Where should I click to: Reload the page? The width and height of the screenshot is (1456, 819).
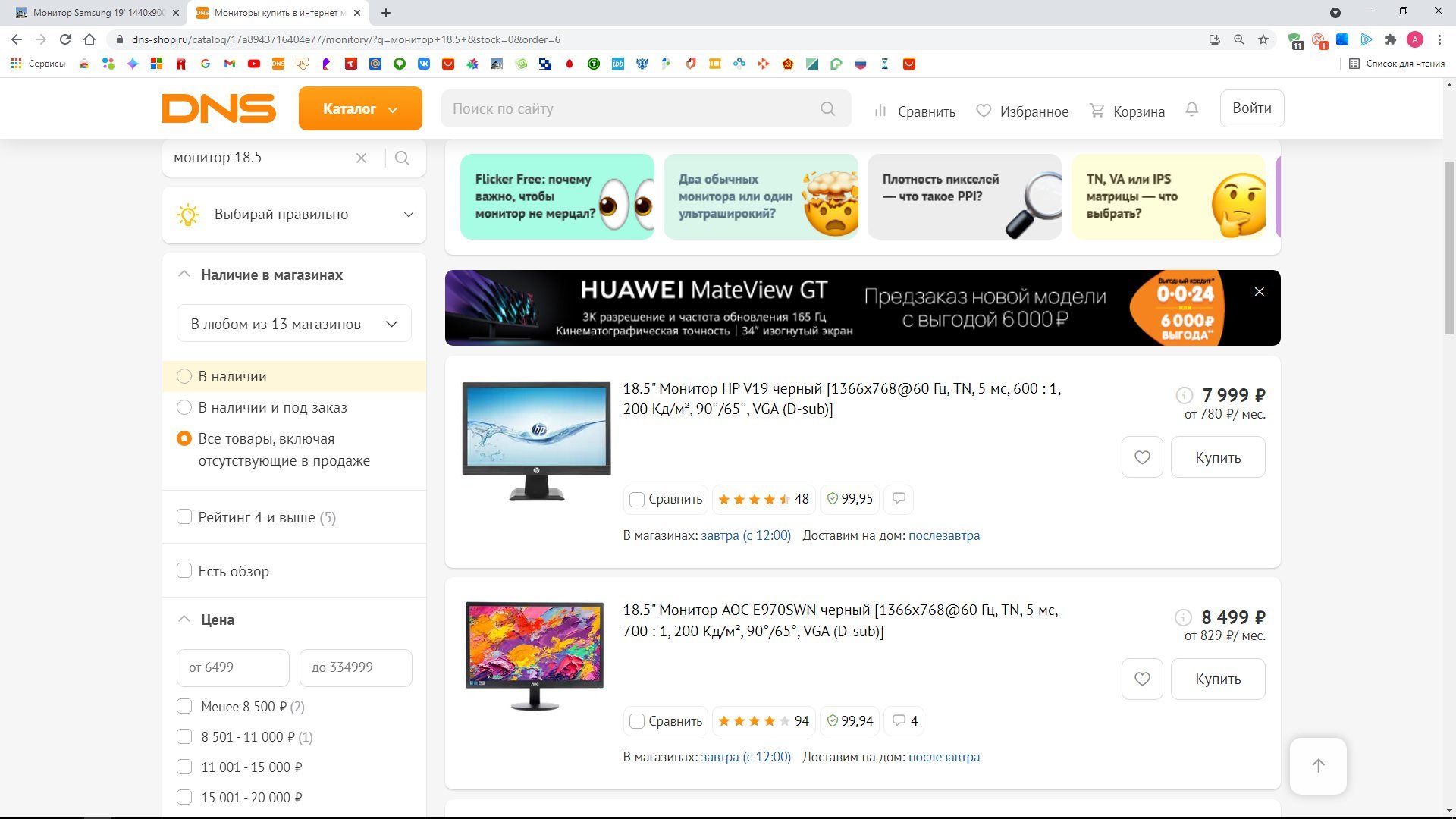tap(65, 39)
